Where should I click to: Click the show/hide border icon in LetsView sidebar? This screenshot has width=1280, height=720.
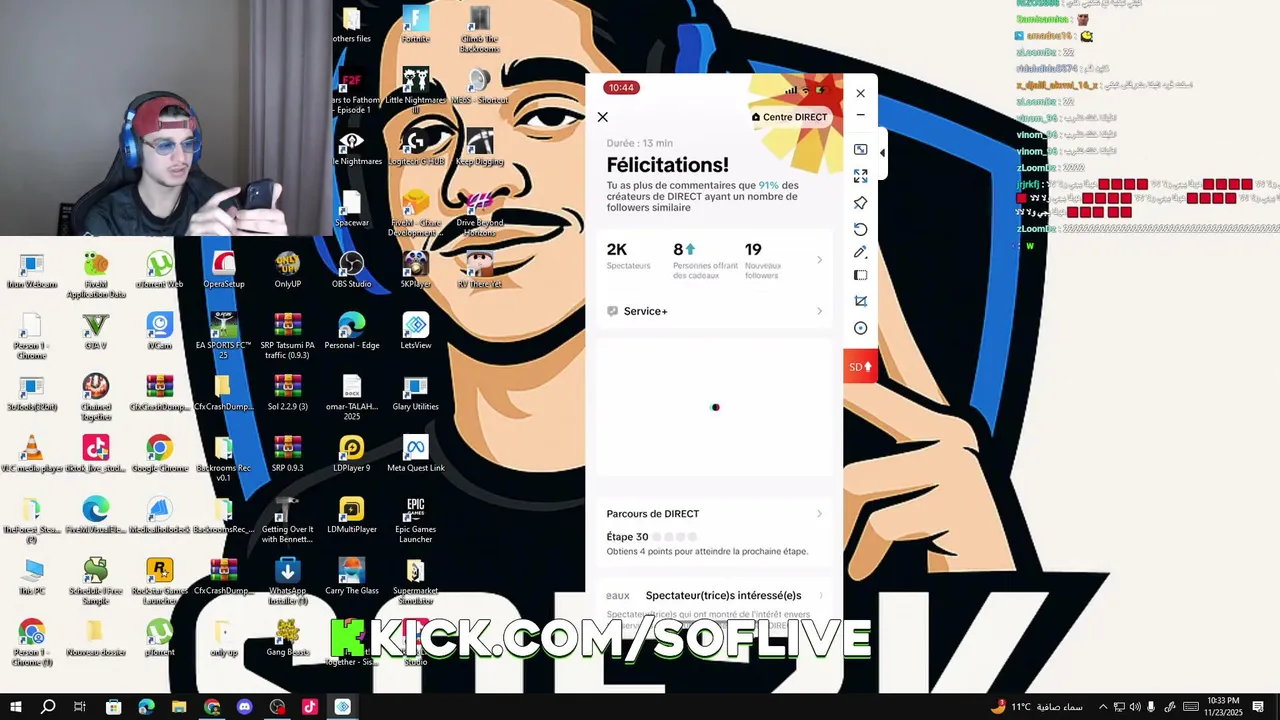click(x=860, y=275)
